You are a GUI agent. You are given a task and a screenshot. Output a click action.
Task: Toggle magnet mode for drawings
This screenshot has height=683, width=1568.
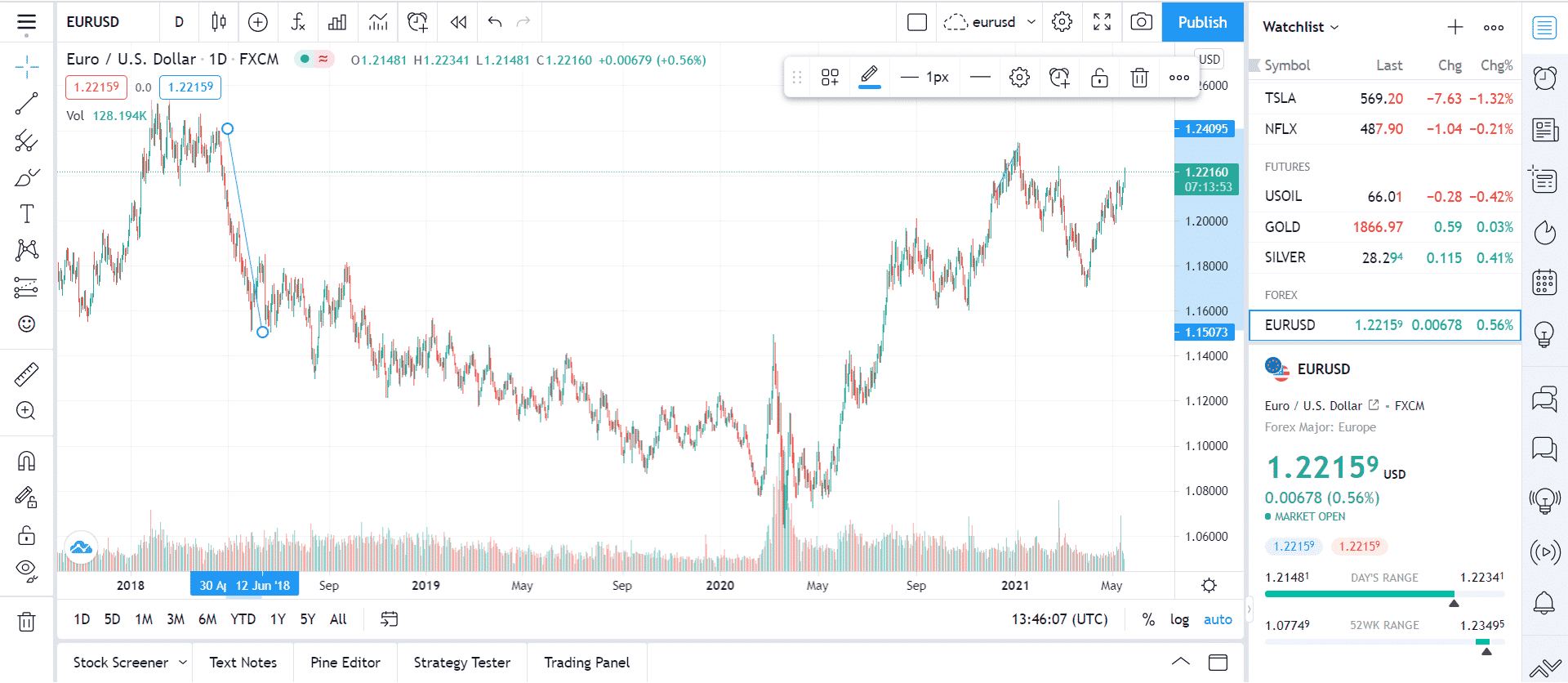(26, 462)
